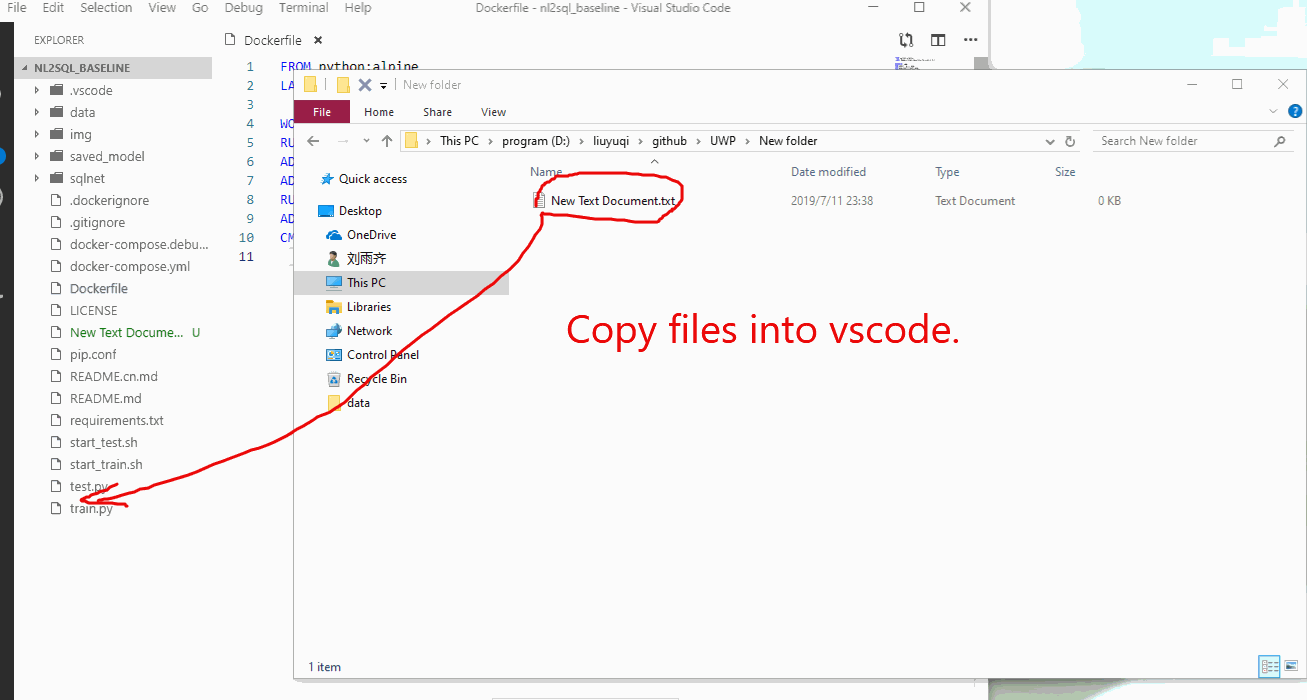Click the Split Editor icon
The image size is (1307, 700).
tap(938, 38)
